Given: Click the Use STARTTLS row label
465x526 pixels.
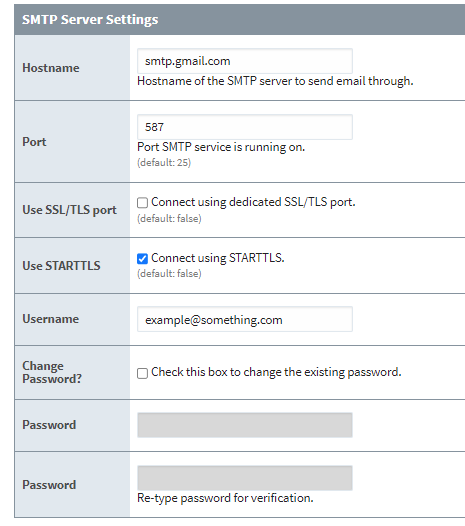Looking at the screenshot, I should point(61,266).
